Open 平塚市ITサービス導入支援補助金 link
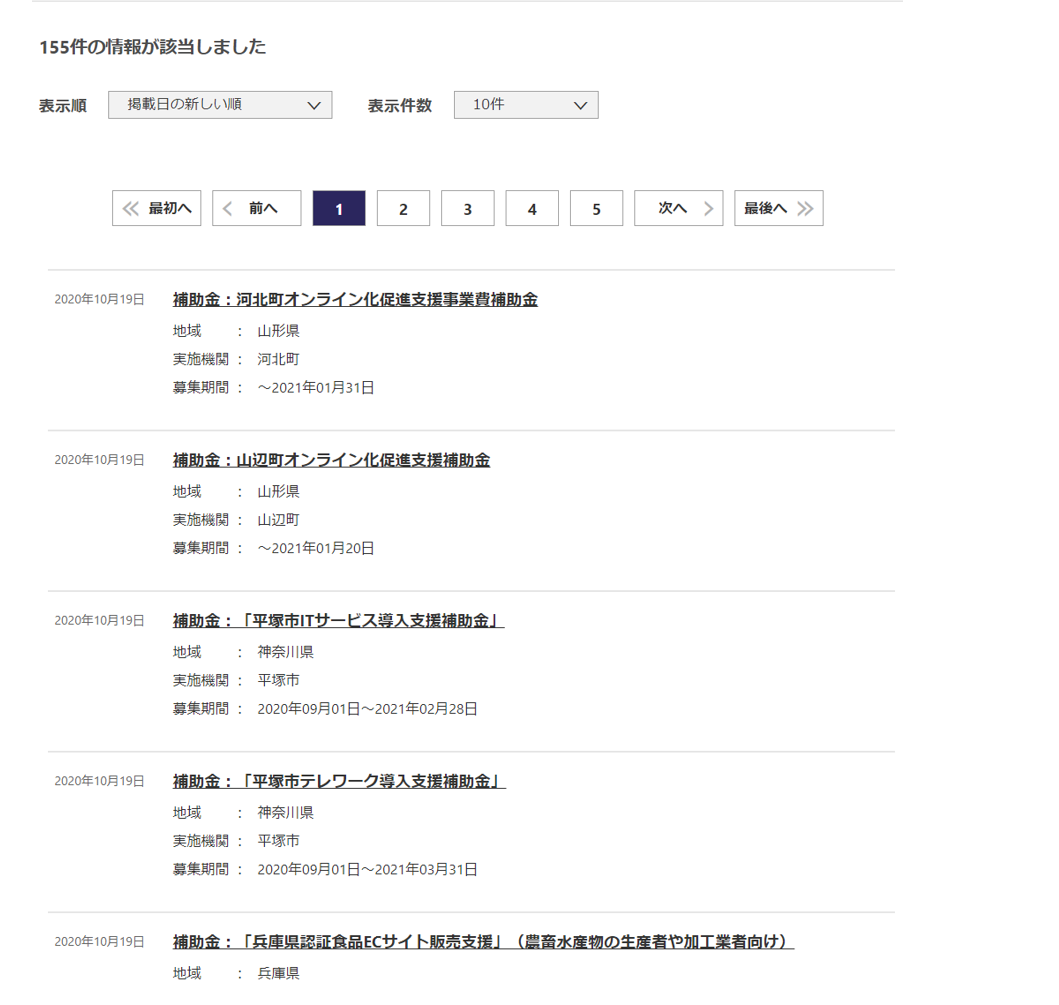Screen dimensions: 1059x1005 point(338,621)
